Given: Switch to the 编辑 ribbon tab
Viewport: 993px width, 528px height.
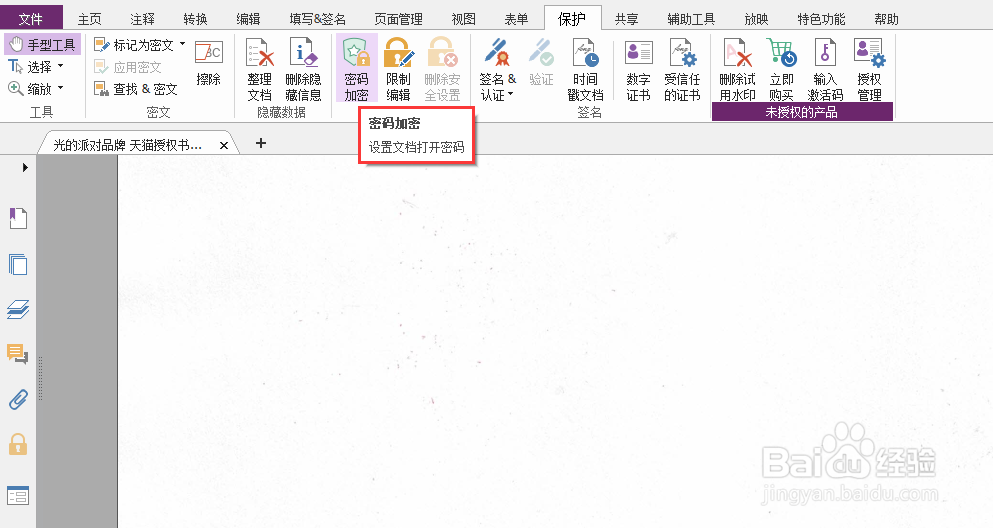Looking at the screenshot, I should tap(248, 19).
